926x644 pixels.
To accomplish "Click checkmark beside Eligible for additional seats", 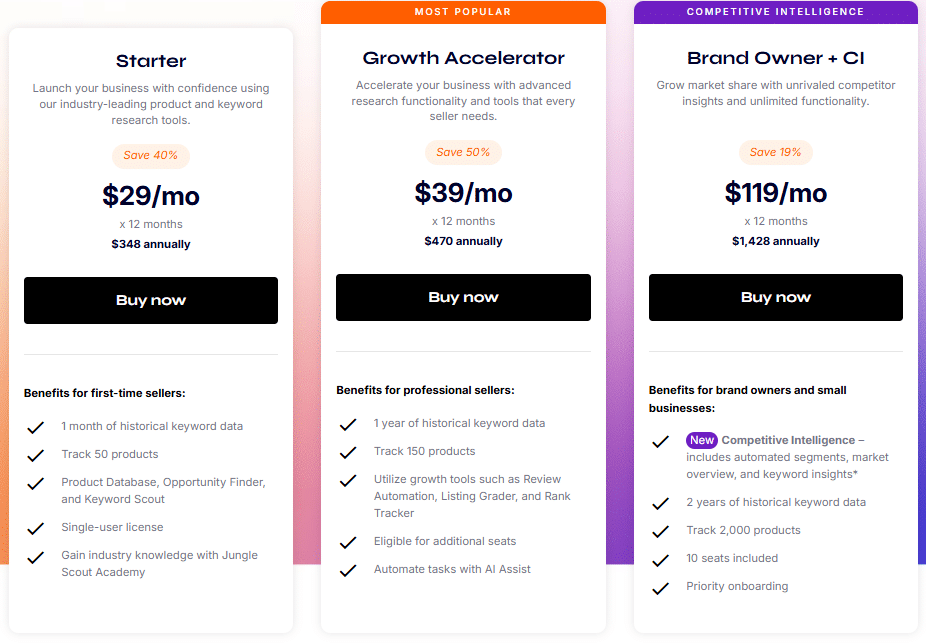I will pyautogui.click(x=348, y=542).
